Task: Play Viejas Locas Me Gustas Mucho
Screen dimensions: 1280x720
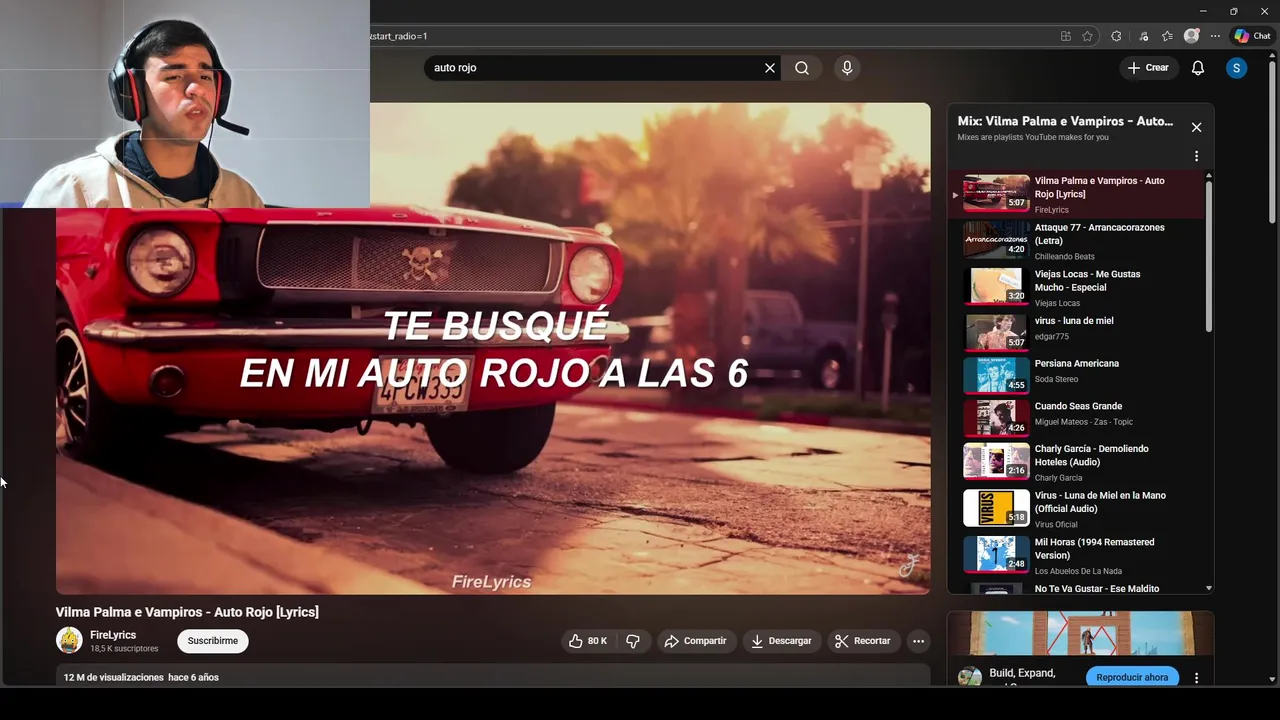Action: (1077, 288)
